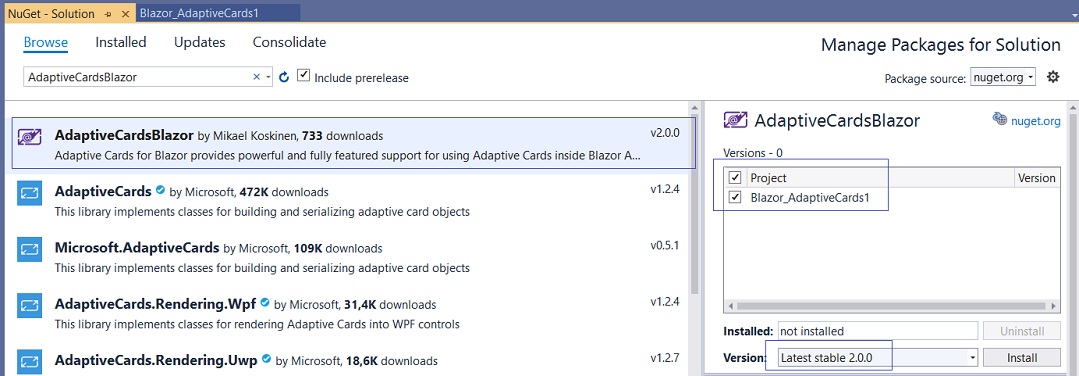Screen dimensions: 1079x376
Task: Install the AdaptiveCardsBlazor package
Action: [x=1021, y=358]
